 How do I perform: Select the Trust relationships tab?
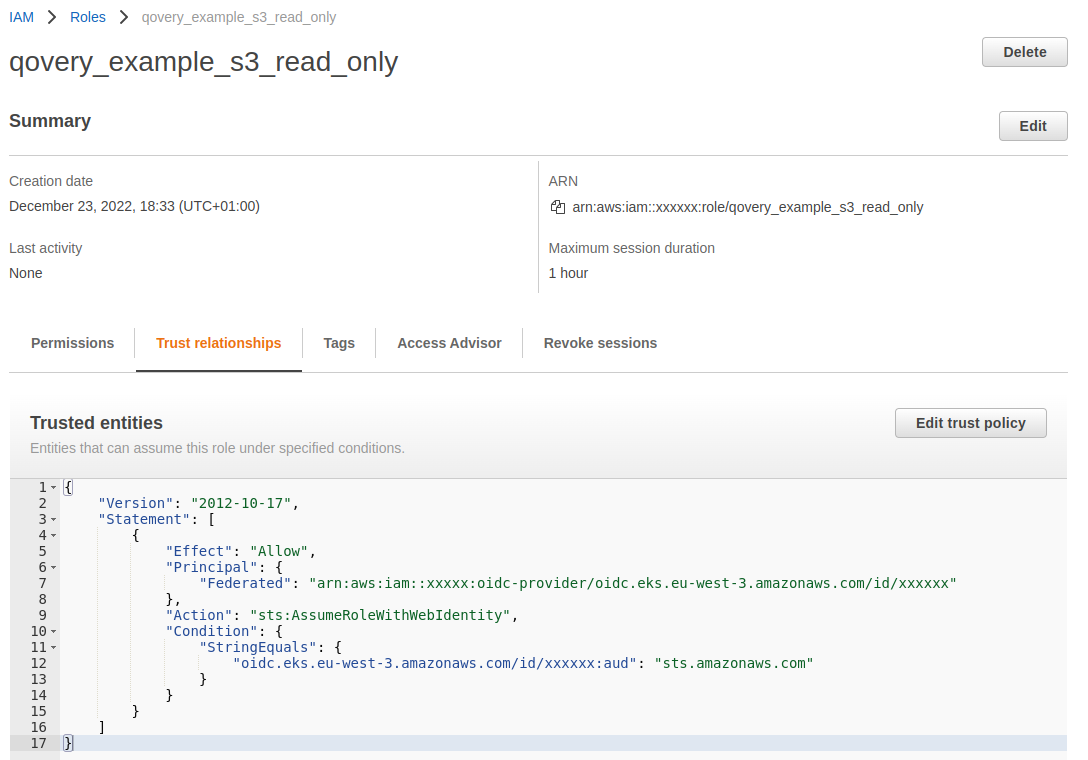pyautogui.click(x=219, y=343)
